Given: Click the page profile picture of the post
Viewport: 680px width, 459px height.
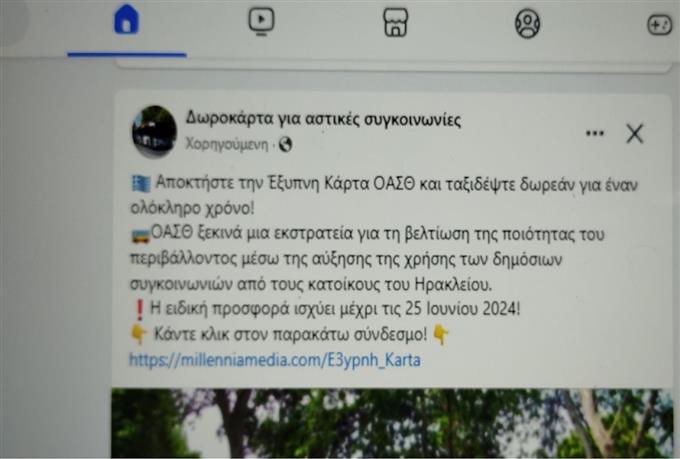Looking at the screenshot, I should [154, 131].
